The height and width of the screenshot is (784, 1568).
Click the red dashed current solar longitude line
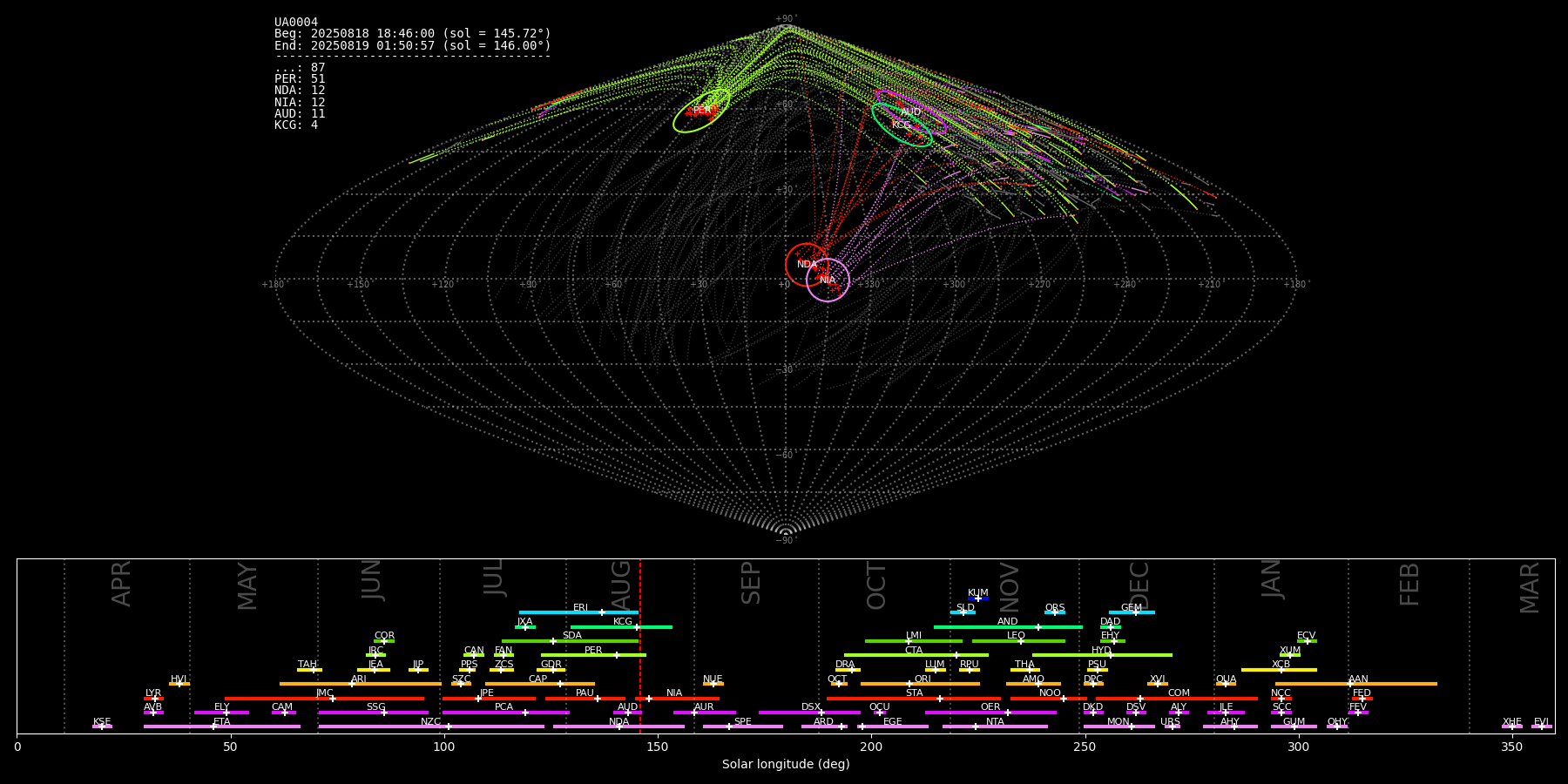[640, 645]
